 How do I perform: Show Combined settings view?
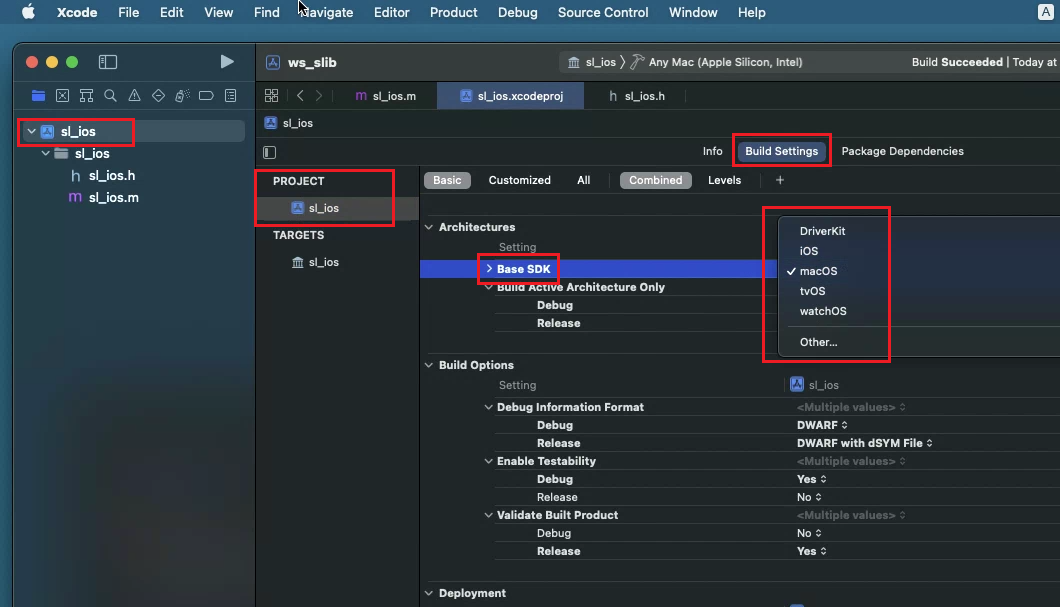click(655, 180)
